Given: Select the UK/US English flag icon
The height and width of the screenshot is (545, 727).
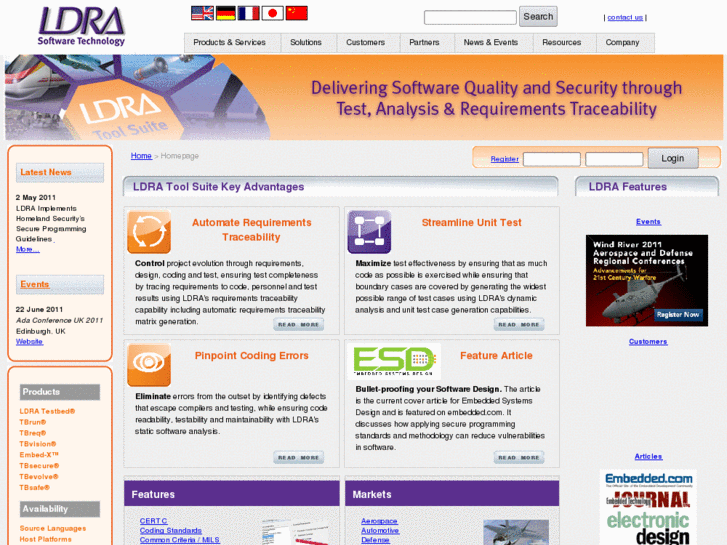Looking at the screenshot, I should (202, 13).
